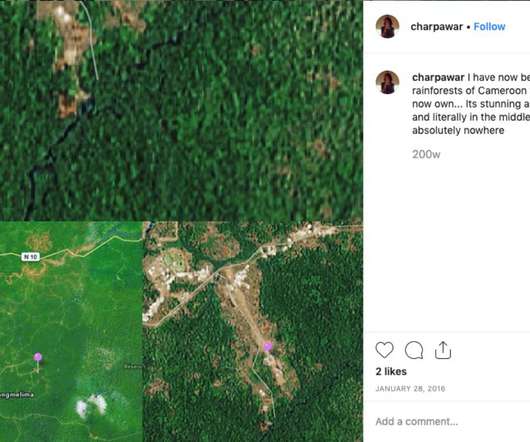This screenshot has width=530, height=442.
Task: Like the post with the heart icon
Action: tap(384, 350)
